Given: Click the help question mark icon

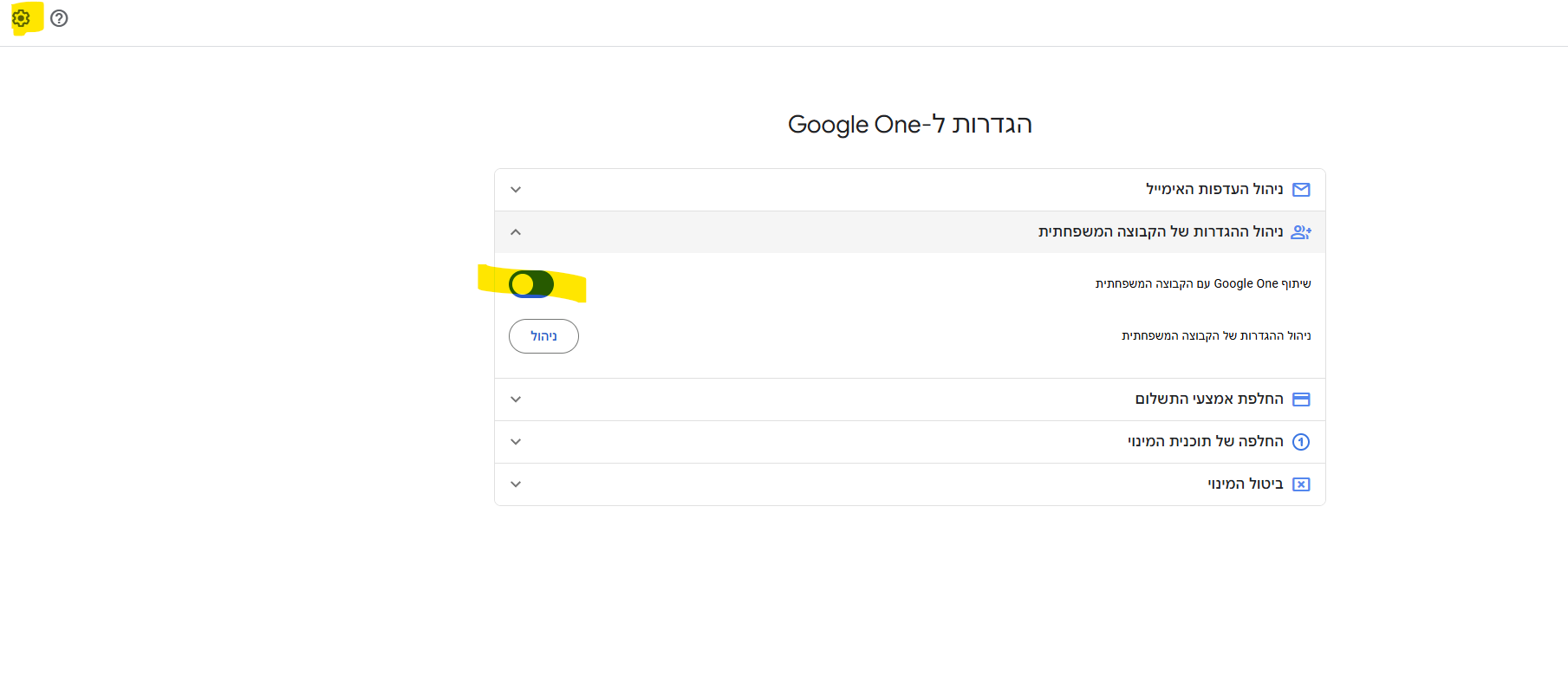Looking at the screenshot, I should click(x=59, y=18).
